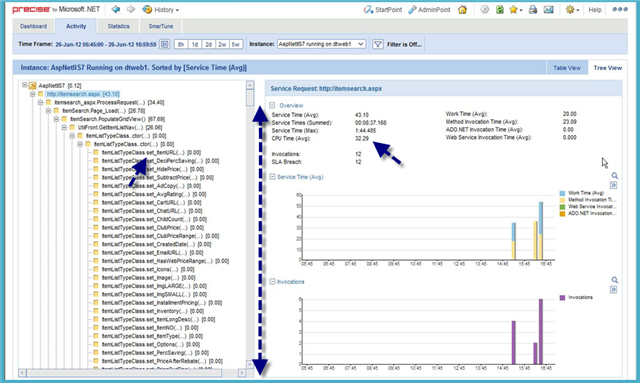Go to the home page icon
The width and height of the screenshot is (640, 383).
pos(462,9)
